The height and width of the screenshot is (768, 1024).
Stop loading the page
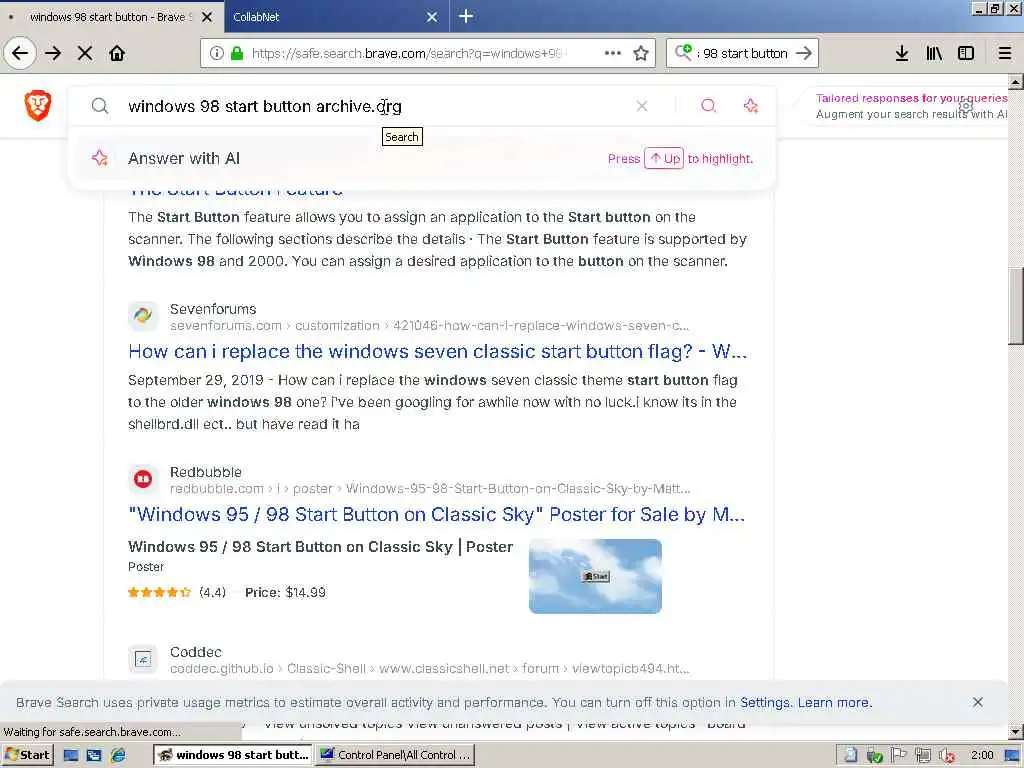[85, 53]
